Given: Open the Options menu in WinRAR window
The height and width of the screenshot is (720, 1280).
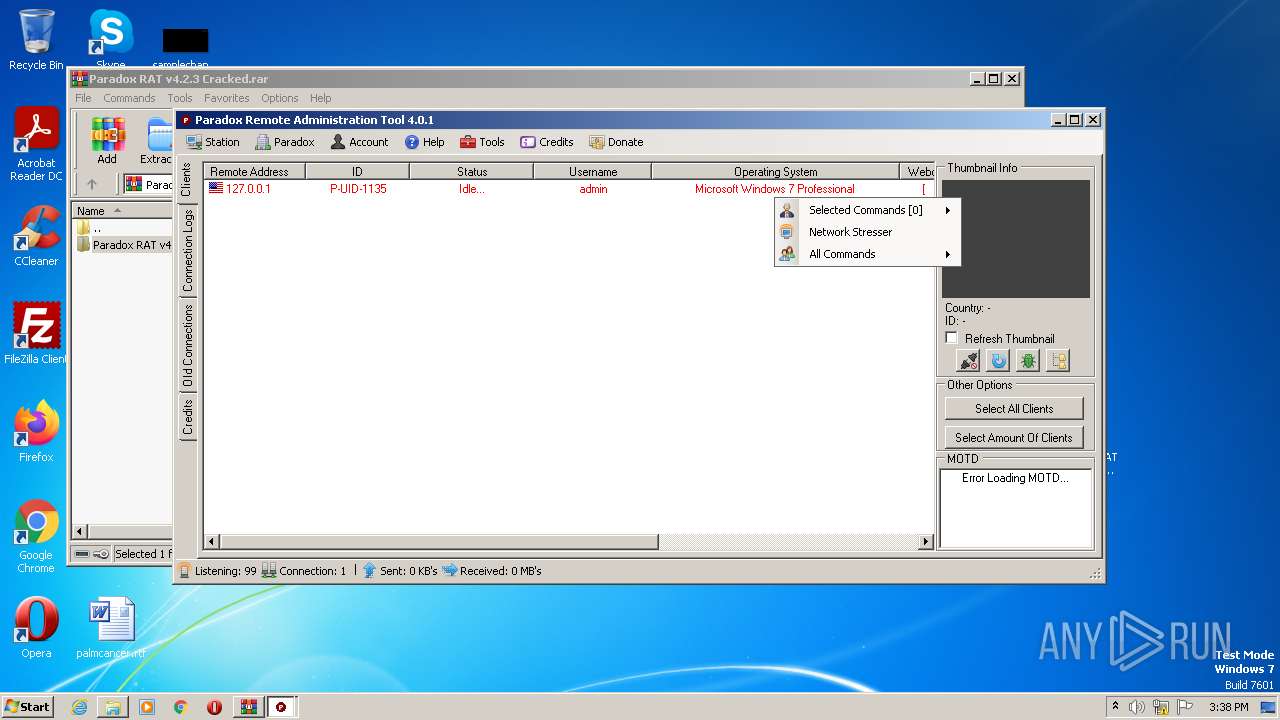Looking at the screenshot, I should 280,98.
